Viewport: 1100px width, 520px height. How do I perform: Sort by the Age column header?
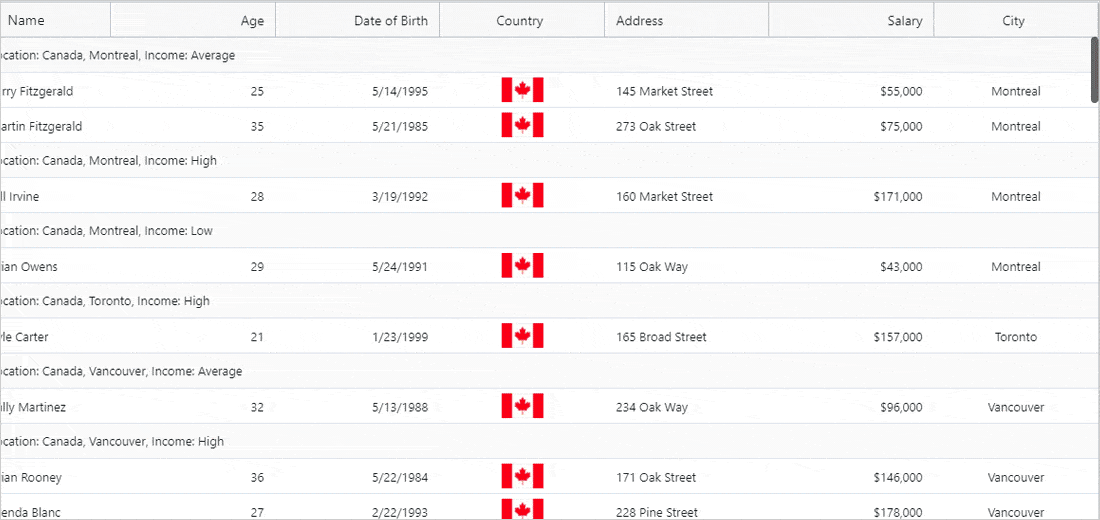click(252, 21)
